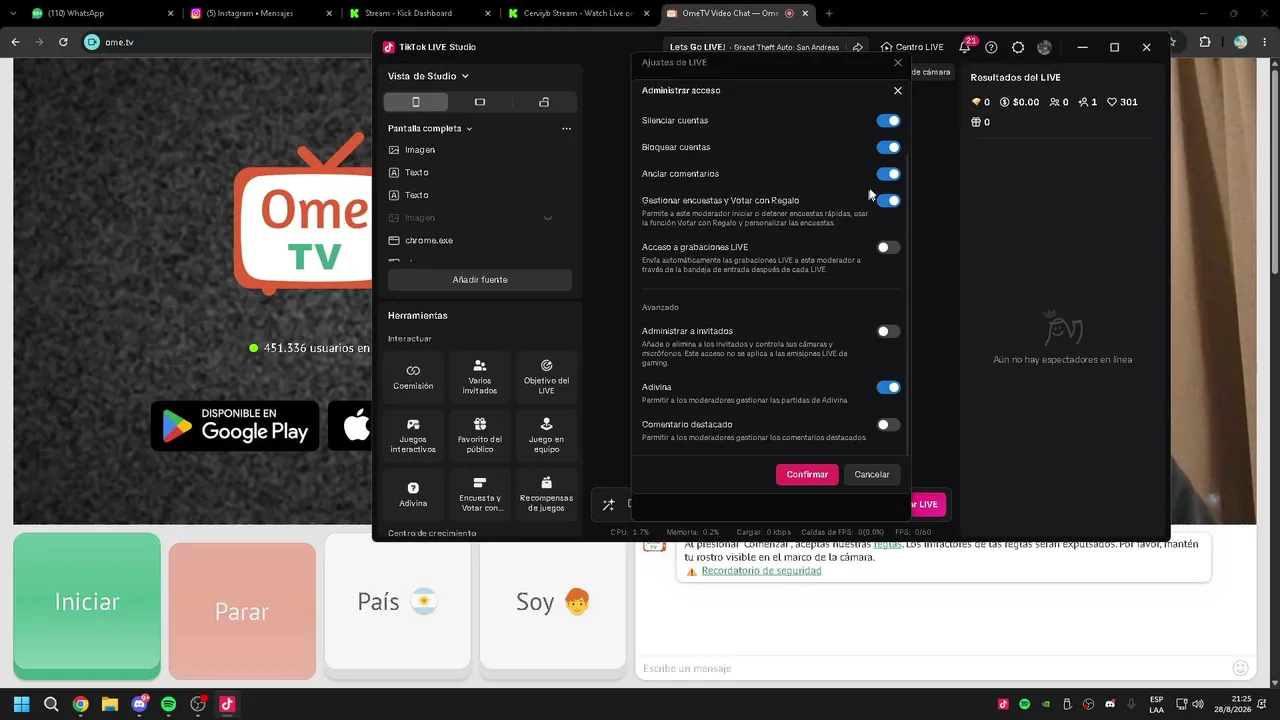Toggle Silenciar cuentas switch
The image size is (1280, 720).
[x=888, y=121]
